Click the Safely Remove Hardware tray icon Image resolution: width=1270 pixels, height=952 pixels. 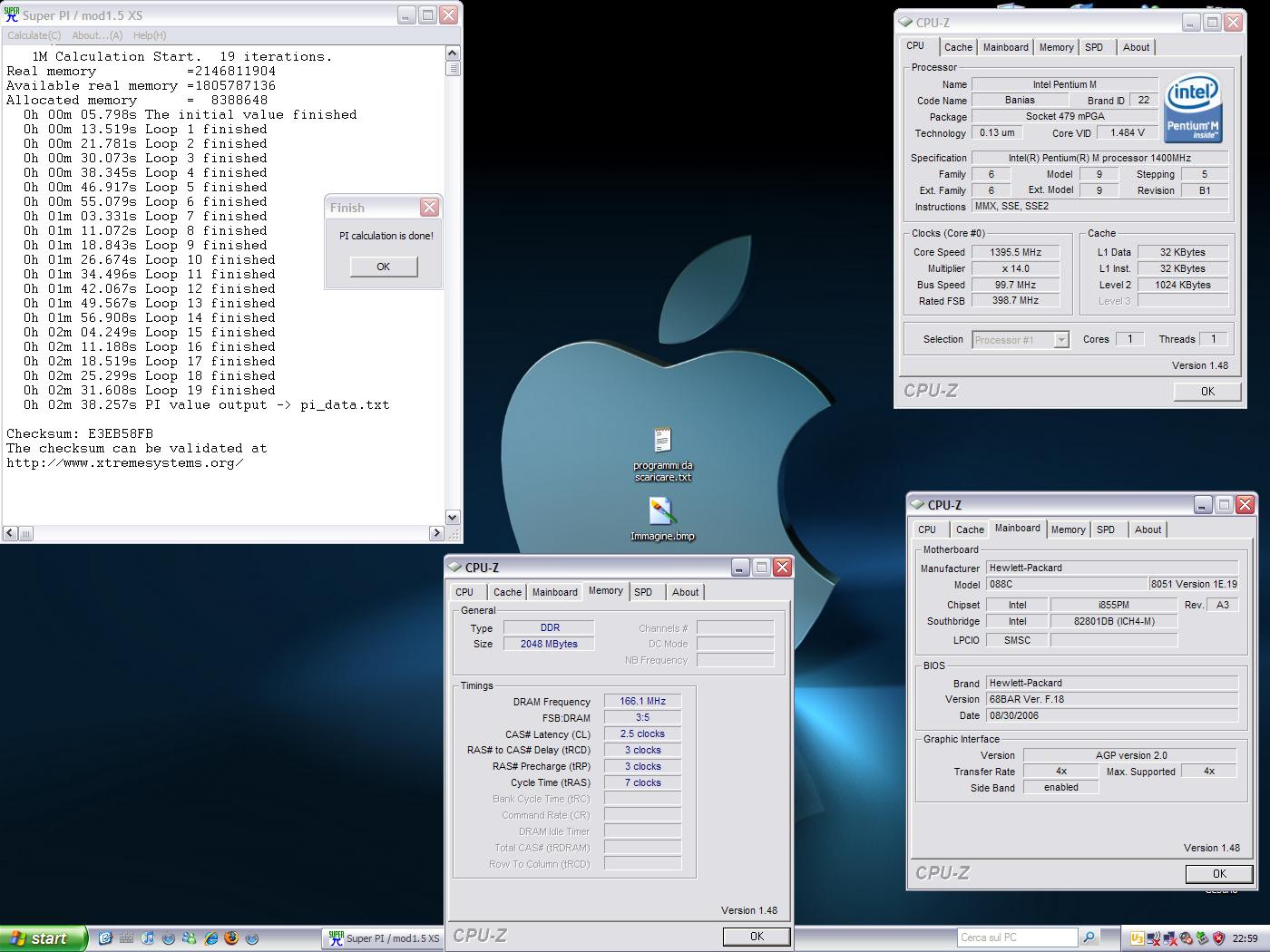point(1203,938)
